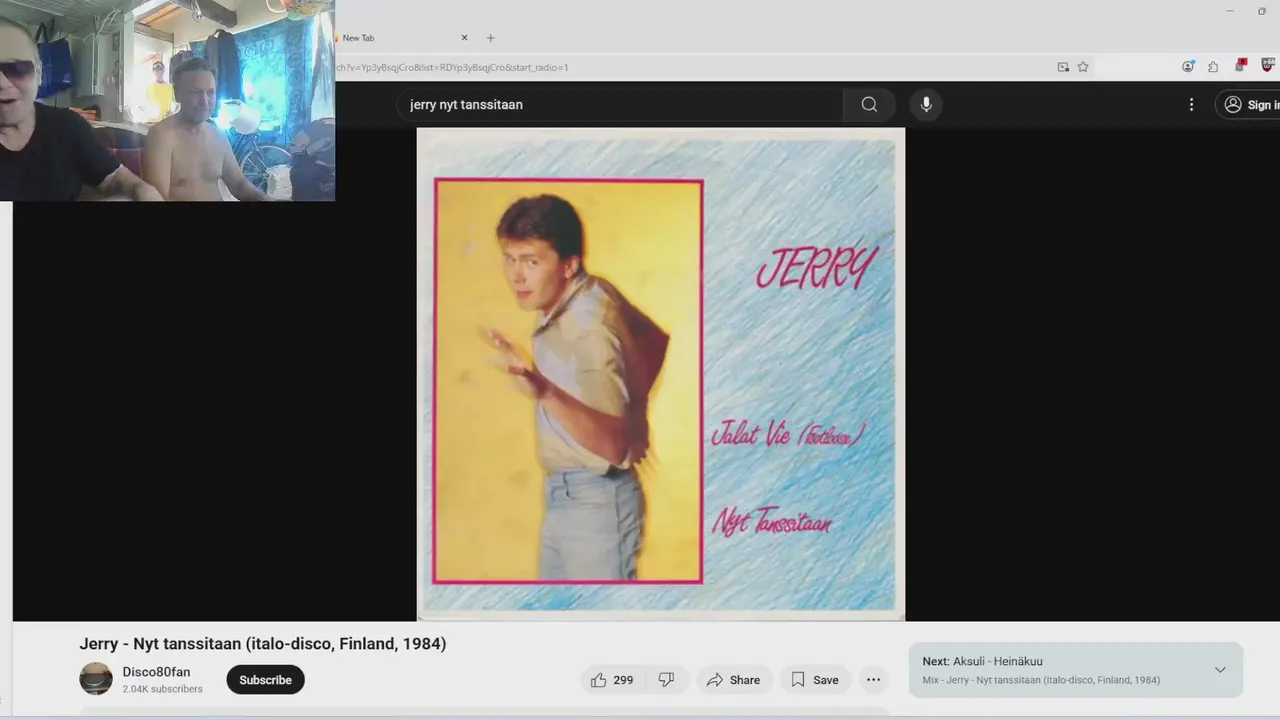Expand the Next: Aksuli - Heinäkuu mix panel
Viewport: 1280px width, 720px height.
coord(1220,670)
